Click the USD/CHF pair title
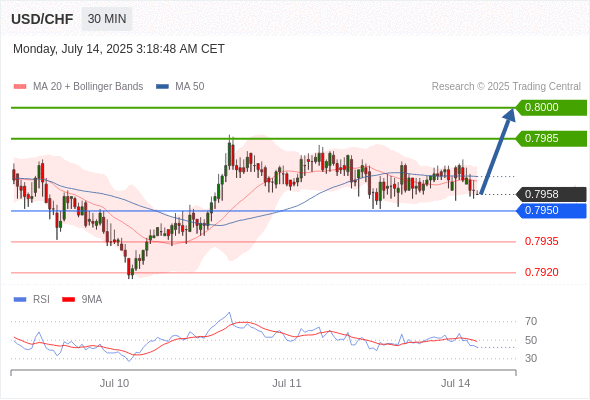 click(42, 19)
